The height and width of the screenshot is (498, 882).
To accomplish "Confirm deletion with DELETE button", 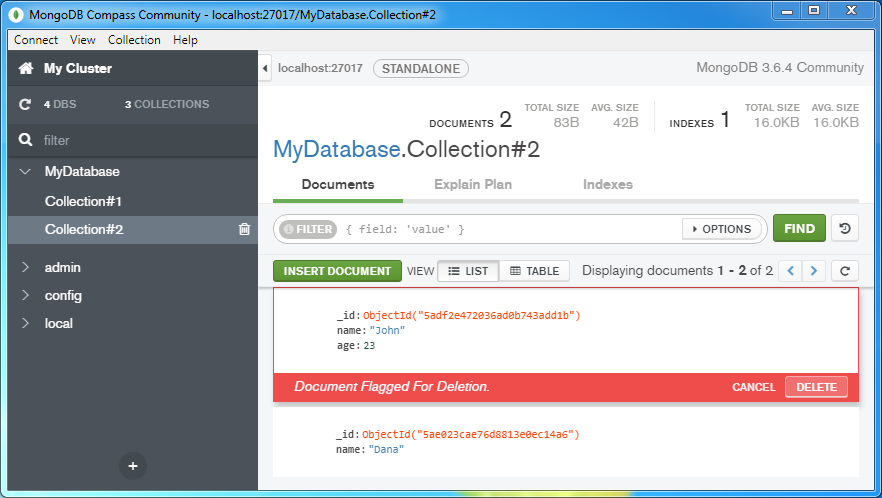I will pos(816,387).
